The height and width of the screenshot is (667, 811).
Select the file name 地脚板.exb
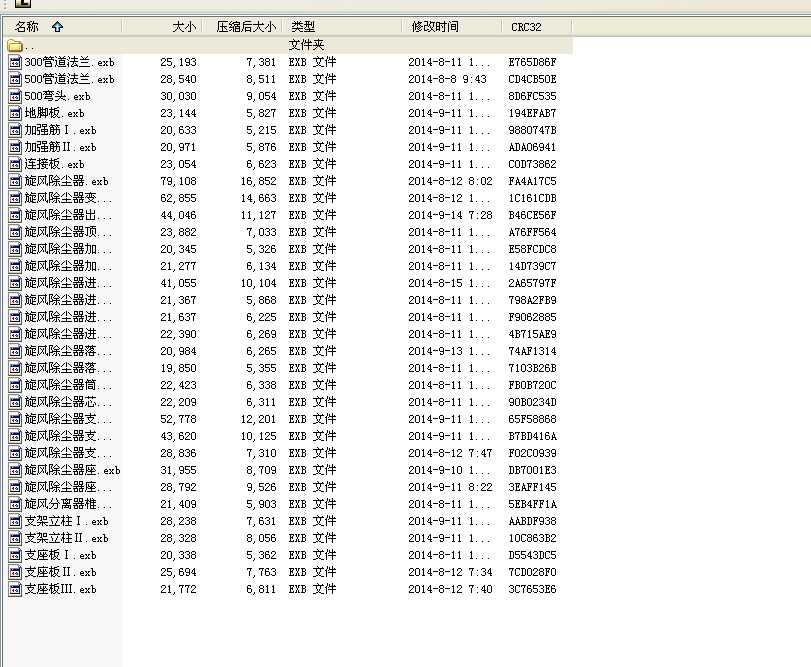point(54,113)
